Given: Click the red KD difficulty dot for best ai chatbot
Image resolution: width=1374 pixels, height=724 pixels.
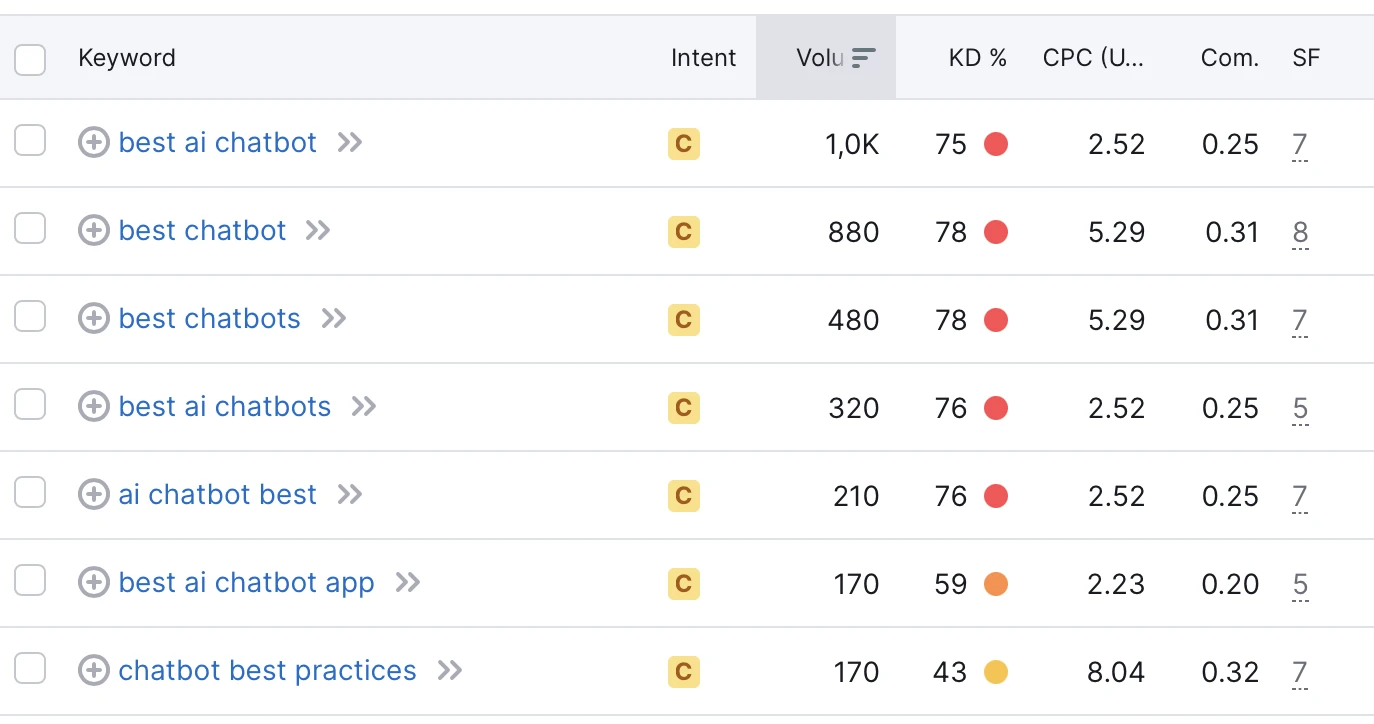Looking at the screenshot, I should pos(996,144).
